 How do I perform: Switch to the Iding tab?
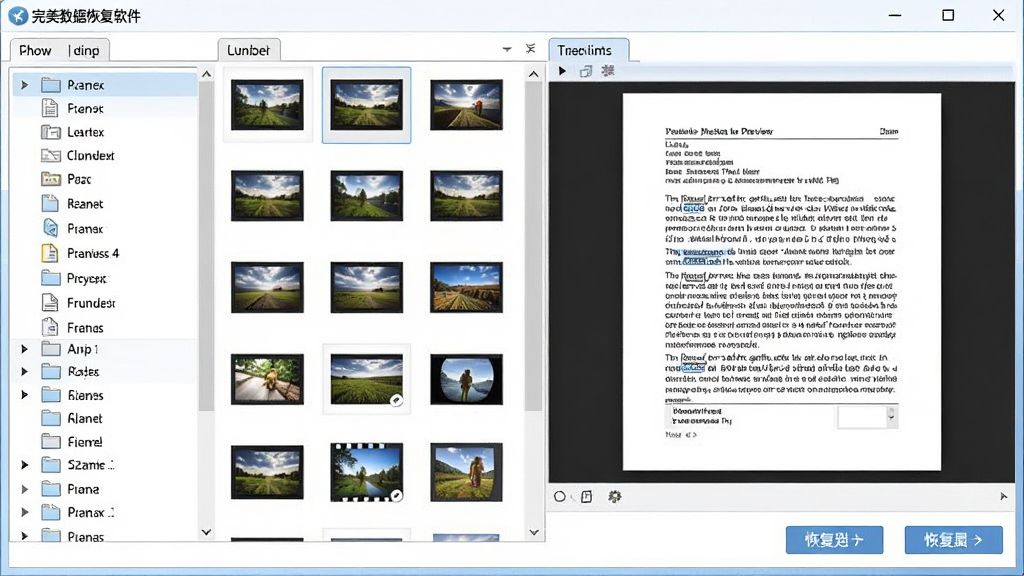click(x=84, y=50)
